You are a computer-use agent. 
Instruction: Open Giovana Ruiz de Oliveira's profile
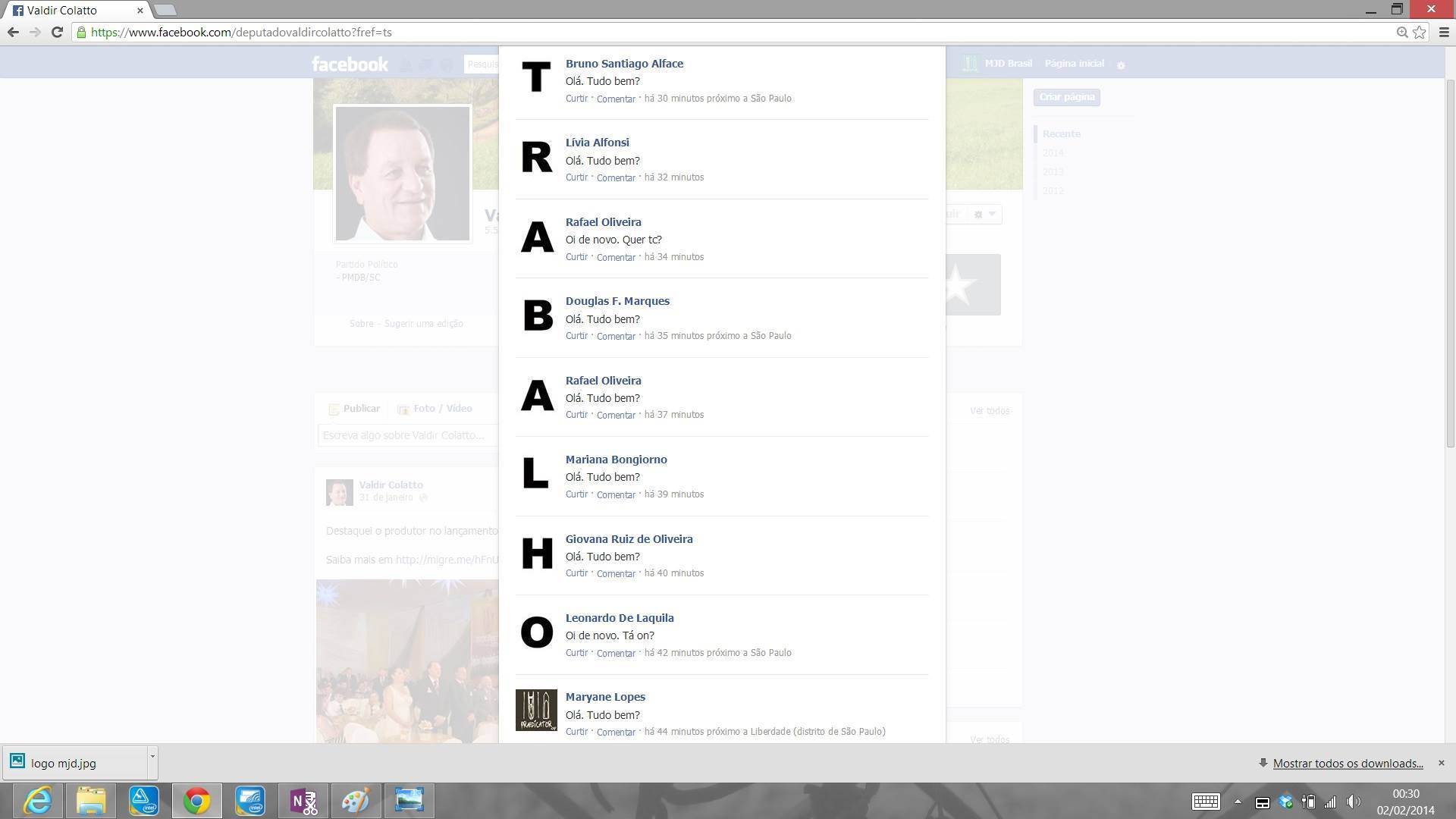[x=629, y=539]
